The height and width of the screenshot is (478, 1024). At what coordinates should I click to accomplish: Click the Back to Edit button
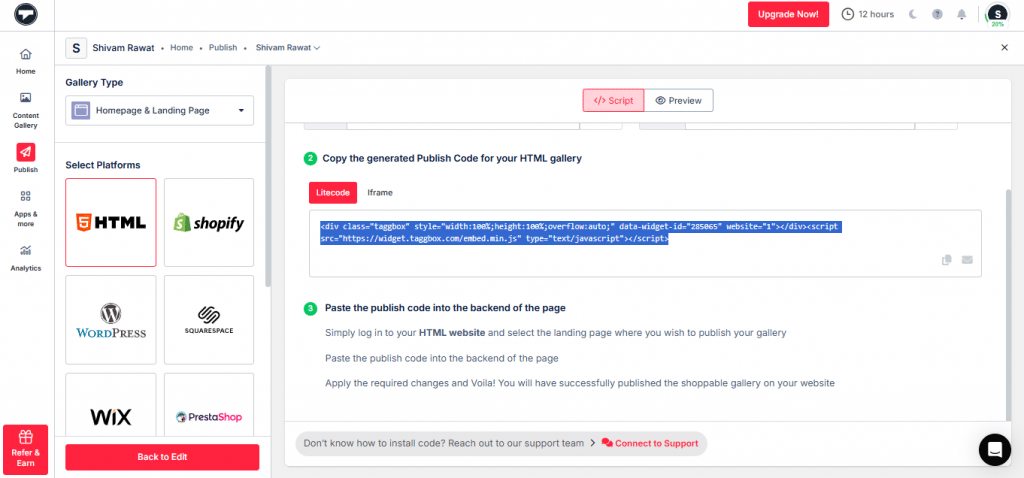(x=162, y=457)
